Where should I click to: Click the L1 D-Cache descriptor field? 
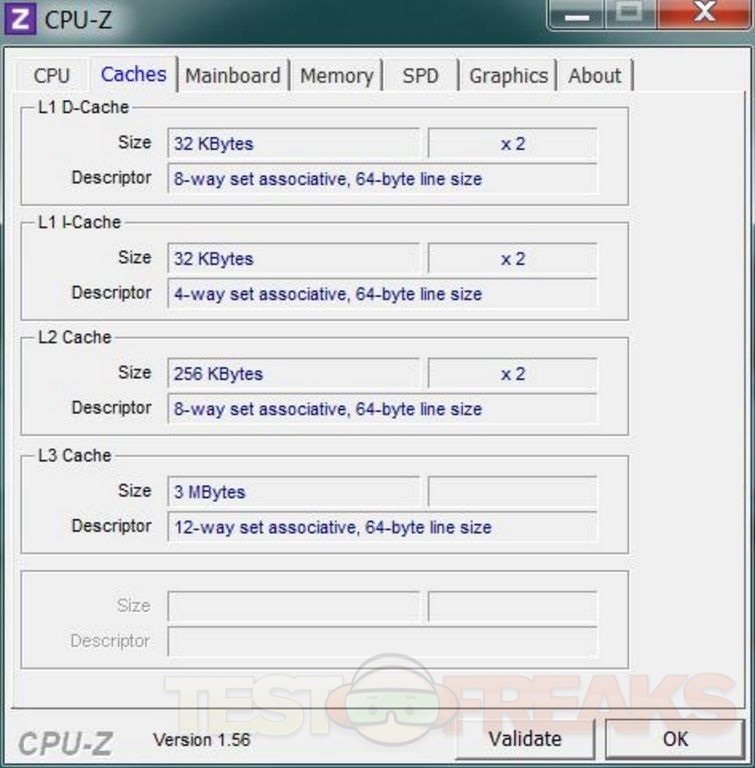(x=382, y=179)
